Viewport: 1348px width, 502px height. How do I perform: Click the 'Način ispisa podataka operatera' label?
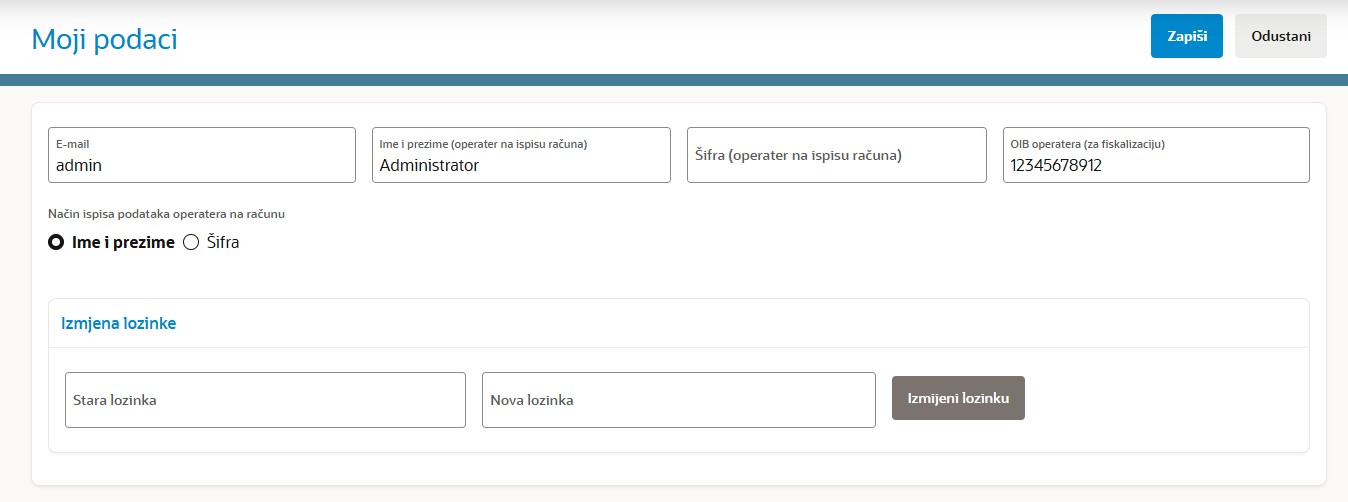pyautogui.click(x=168, y=213)
